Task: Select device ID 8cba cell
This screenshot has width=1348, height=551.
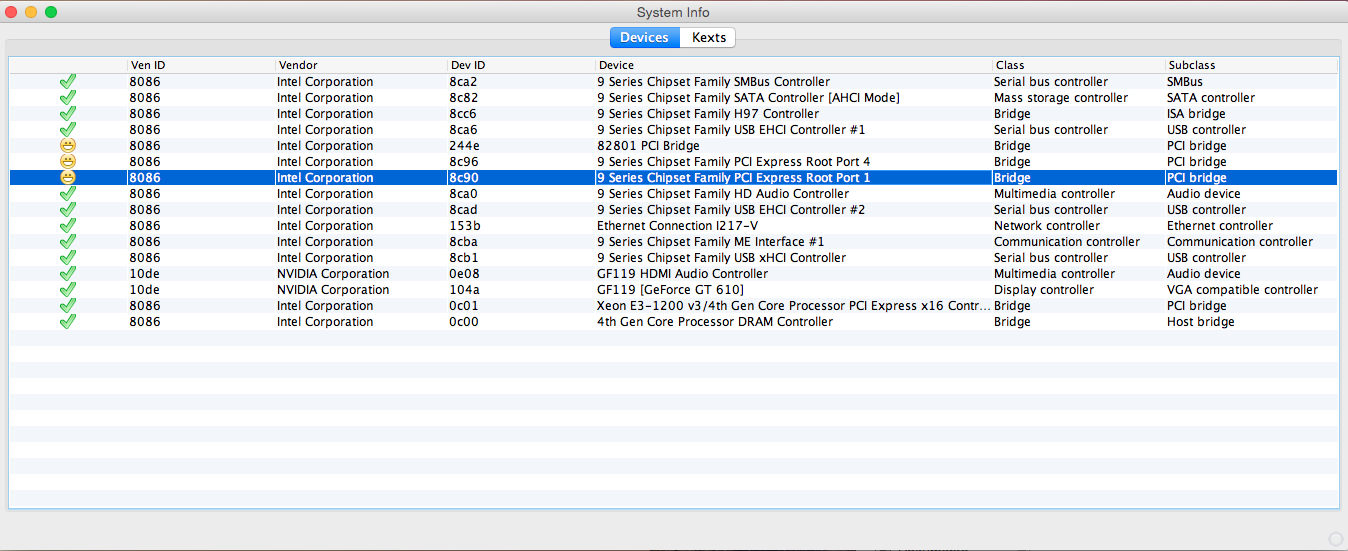Action: click(464, 242)
